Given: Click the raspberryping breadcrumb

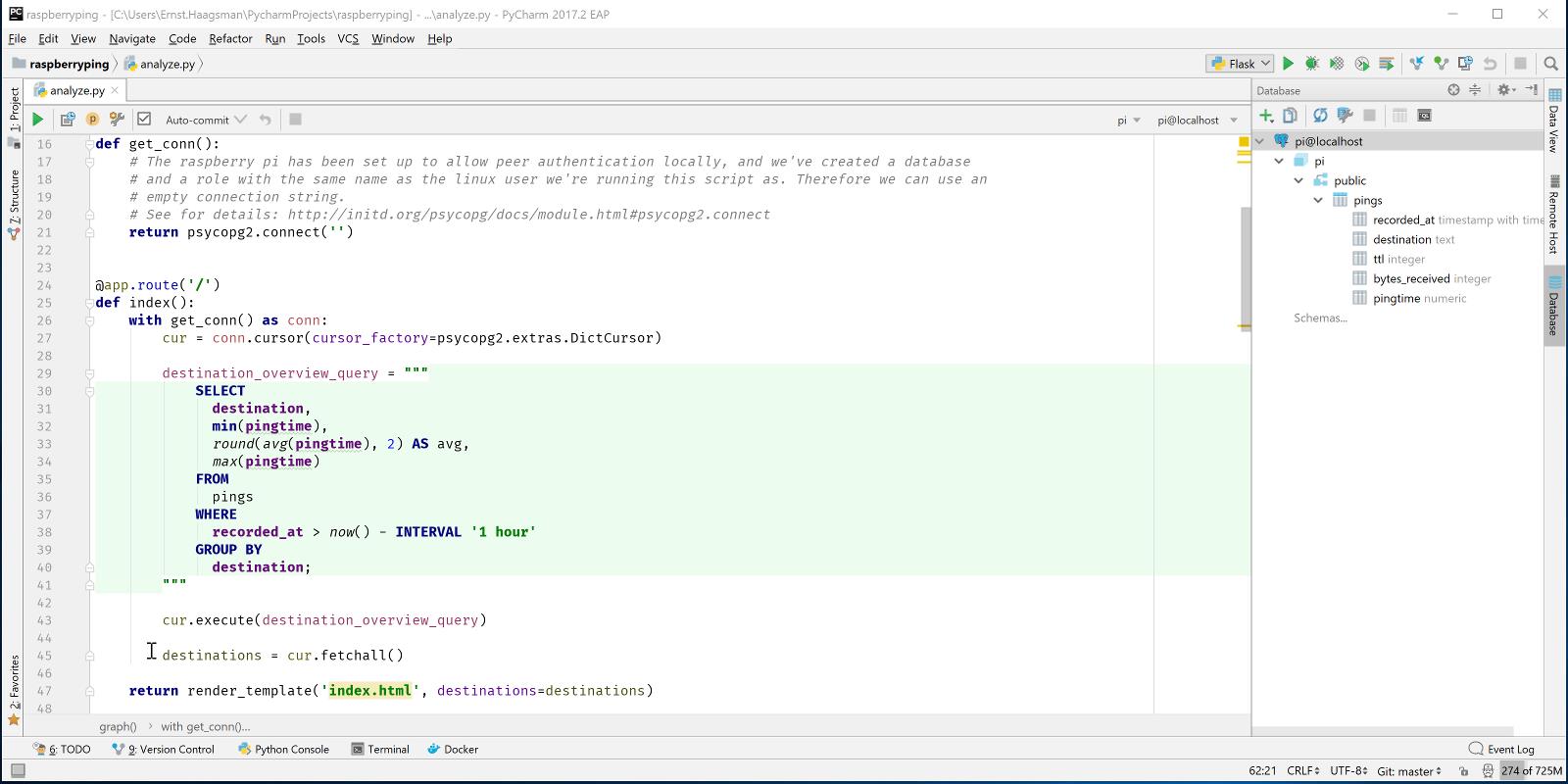Looking at the screenshot, I should (61, 64).
